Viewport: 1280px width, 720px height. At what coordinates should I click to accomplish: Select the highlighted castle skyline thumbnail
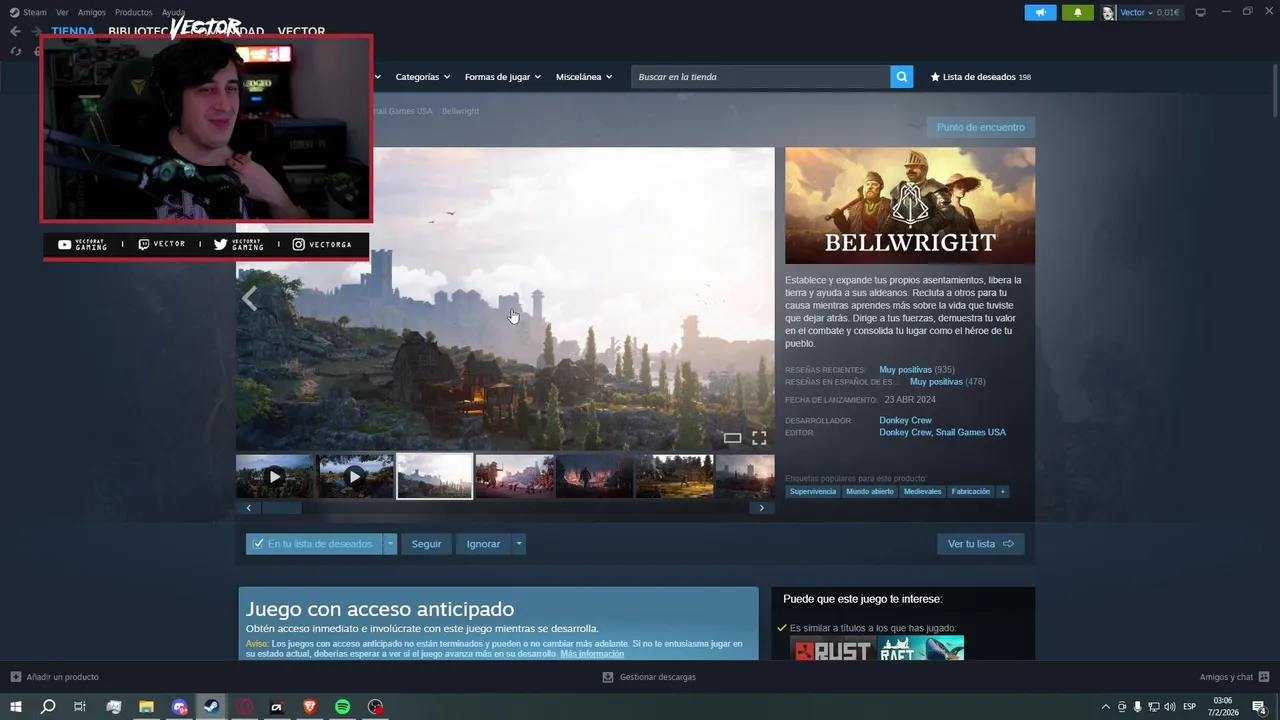click(x=435, y=477)
